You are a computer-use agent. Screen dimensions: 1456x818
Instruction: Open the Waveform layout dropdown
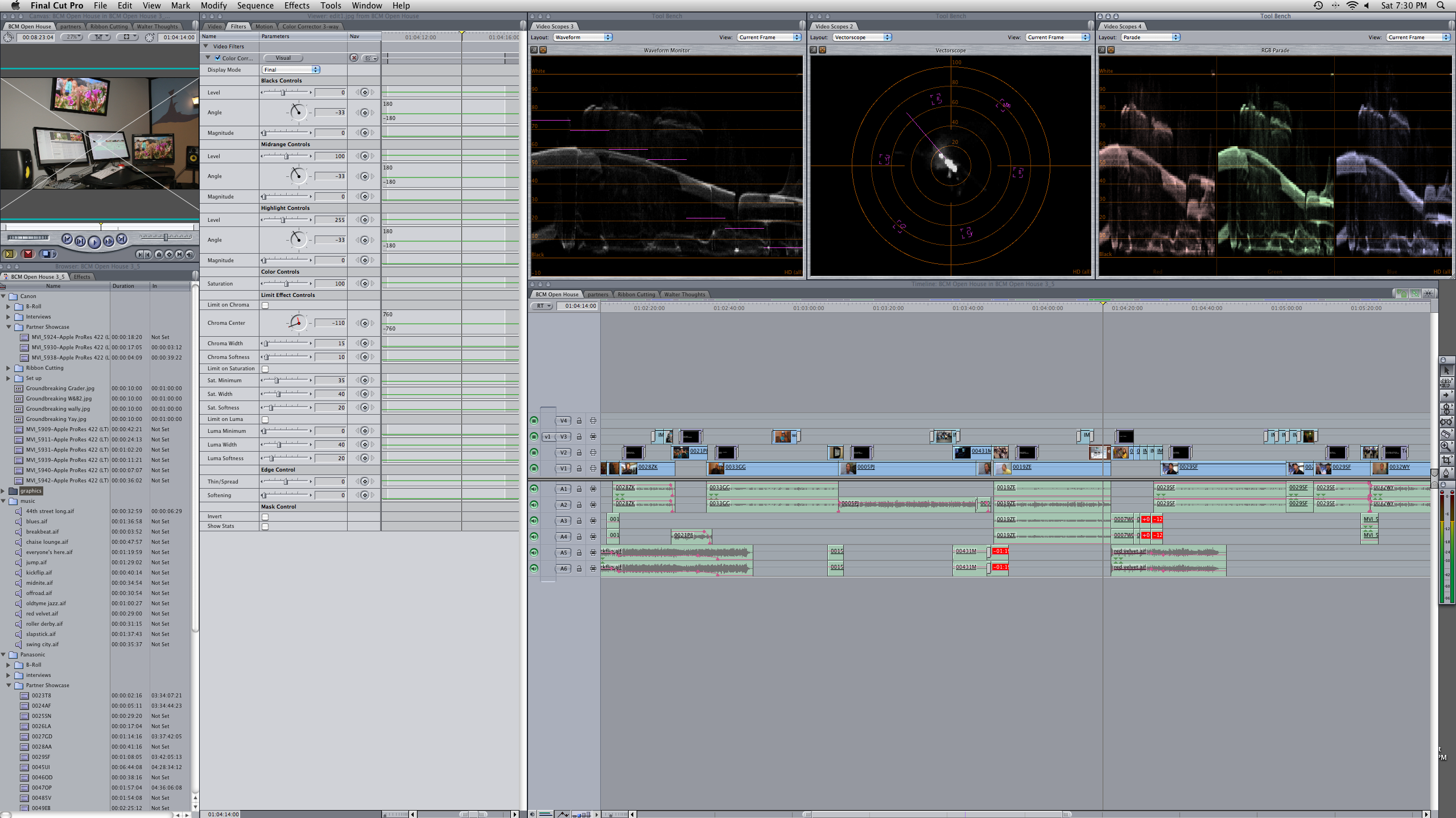tap(583, 37)
